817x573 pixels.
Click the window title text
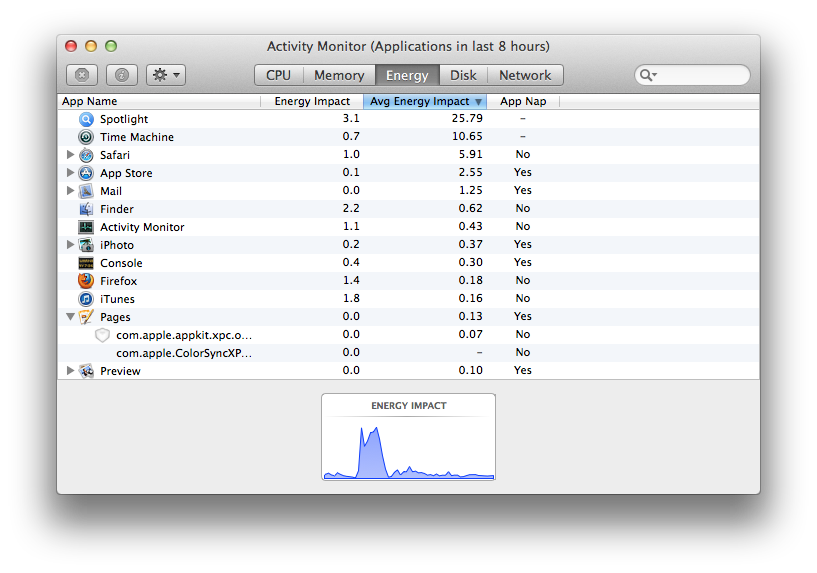click(x=408, y=46)
